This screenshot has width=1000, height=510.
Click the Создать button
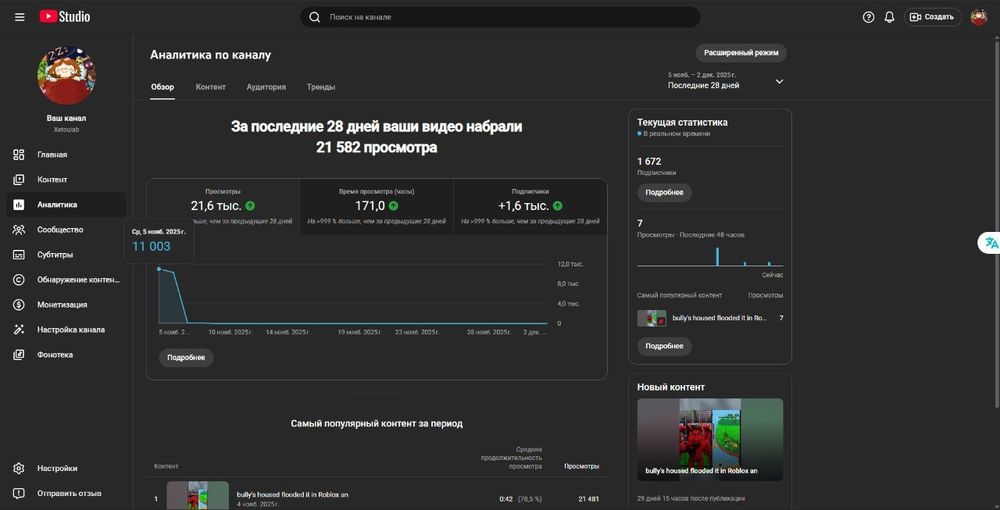click(x=932, y=17)
